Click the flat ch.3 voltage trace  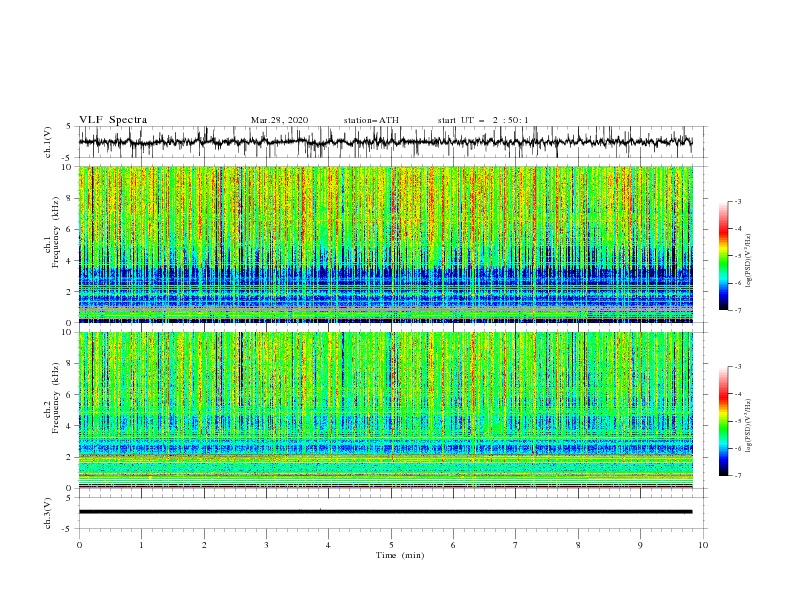click(385, 512)
